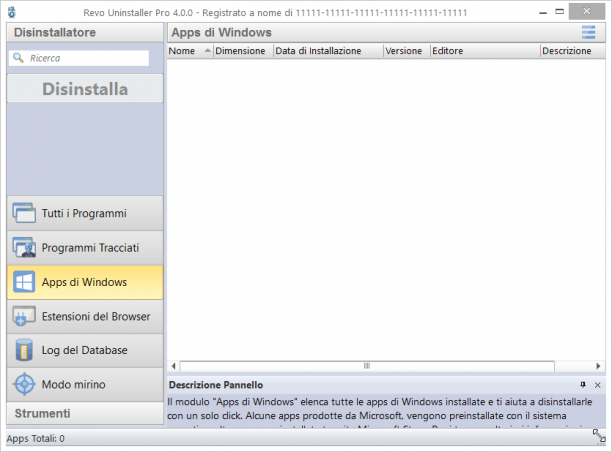Click the resize grip icon in status bar
The image size is (612, 452).
pyautogui.click(x=599, y=436)
